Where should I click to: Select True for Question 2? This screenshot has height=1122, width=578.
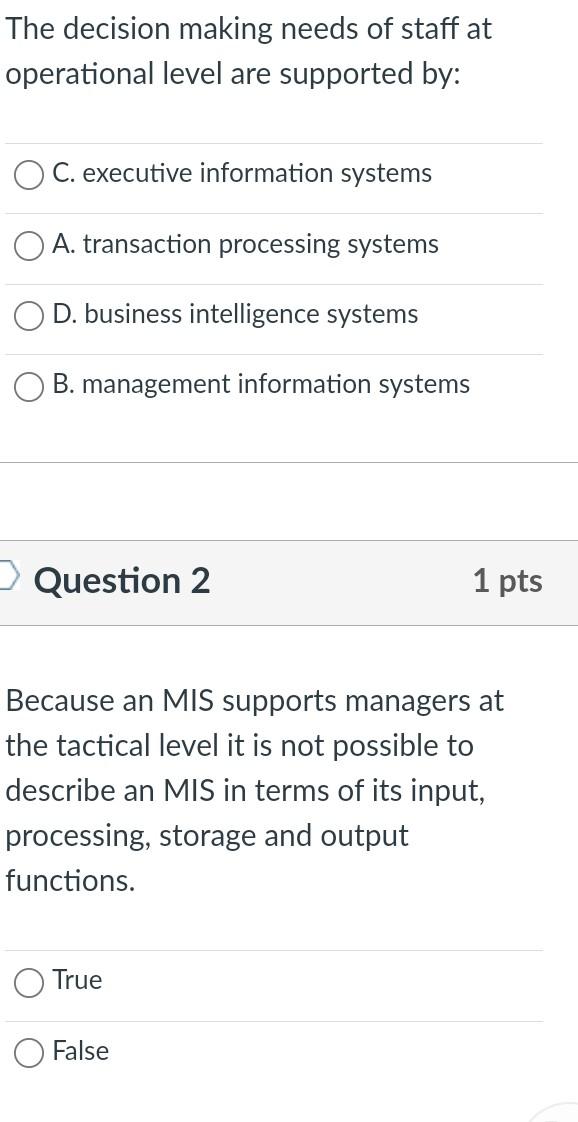pos(29,981)
